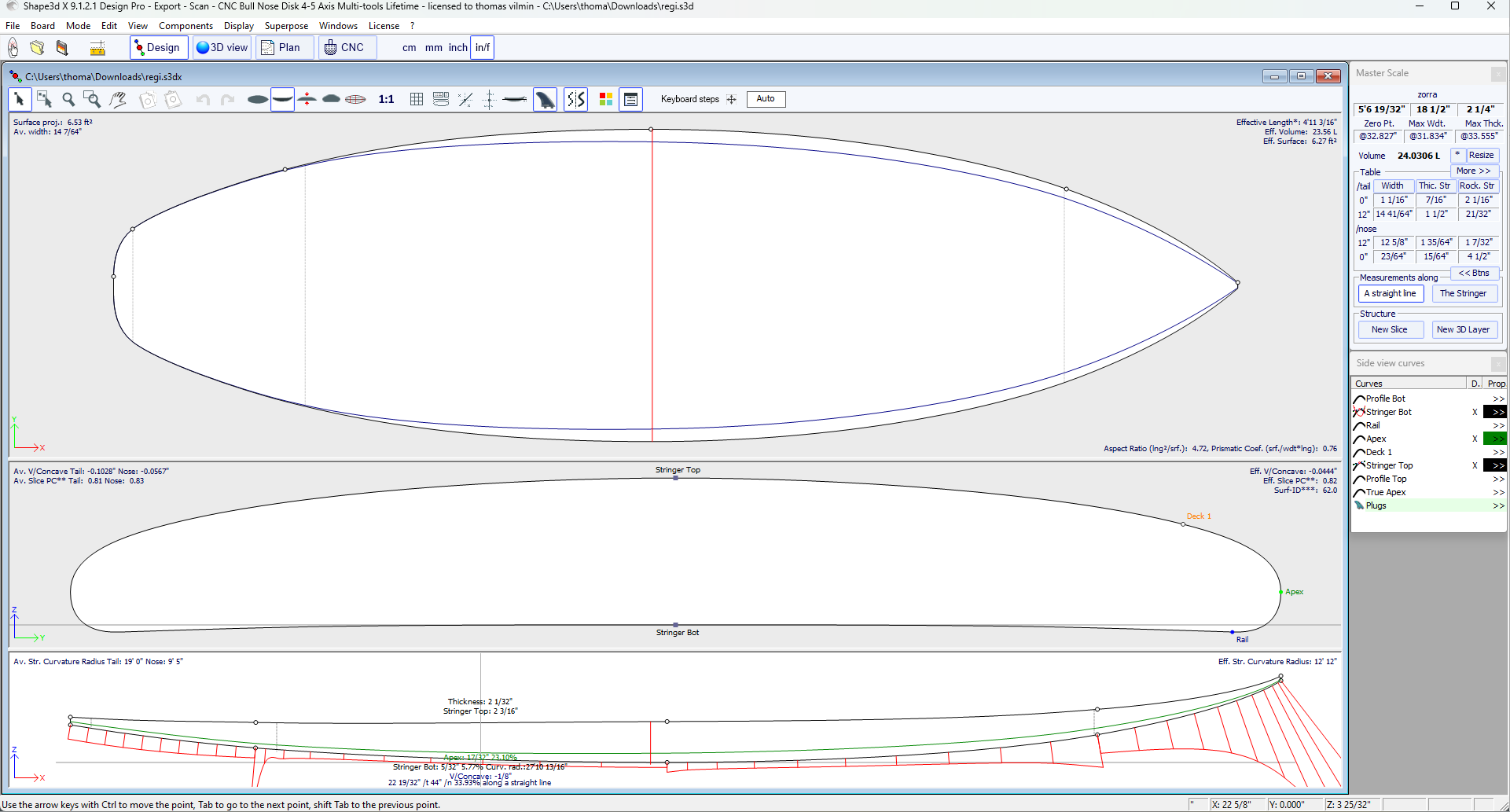Click the fin plugs icon in toolbar

pyautogui.click(x=545, y=100)
